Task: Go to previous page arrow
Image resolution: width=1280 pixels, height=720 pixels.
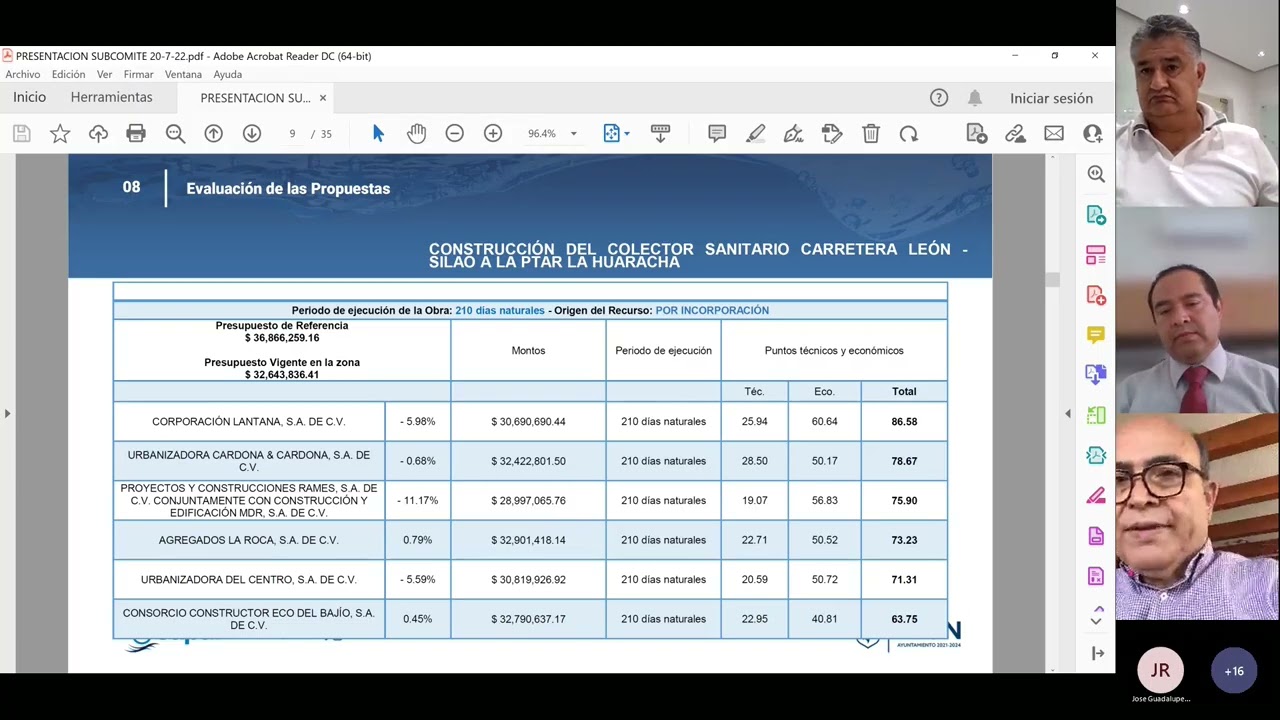Action: tap(213, 133)
